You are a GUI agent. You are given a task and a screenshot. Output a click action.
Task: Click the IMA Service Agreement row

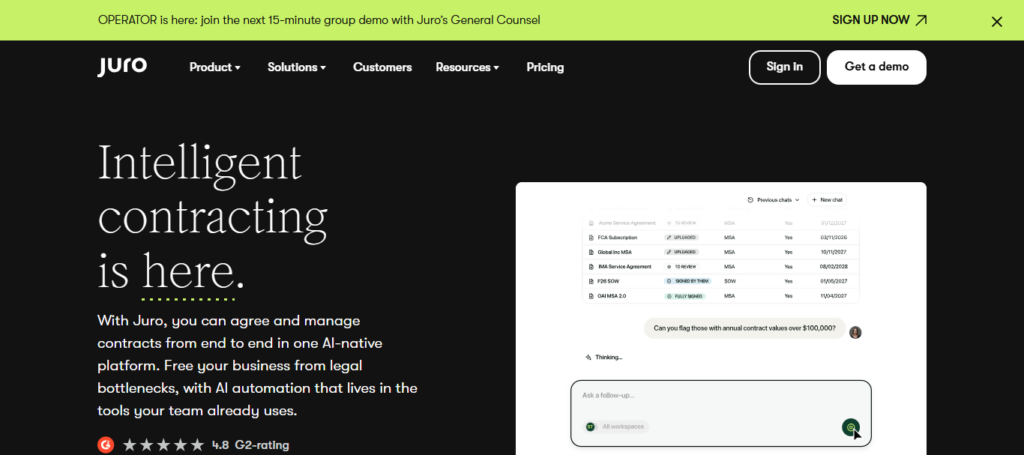(720, 266)
